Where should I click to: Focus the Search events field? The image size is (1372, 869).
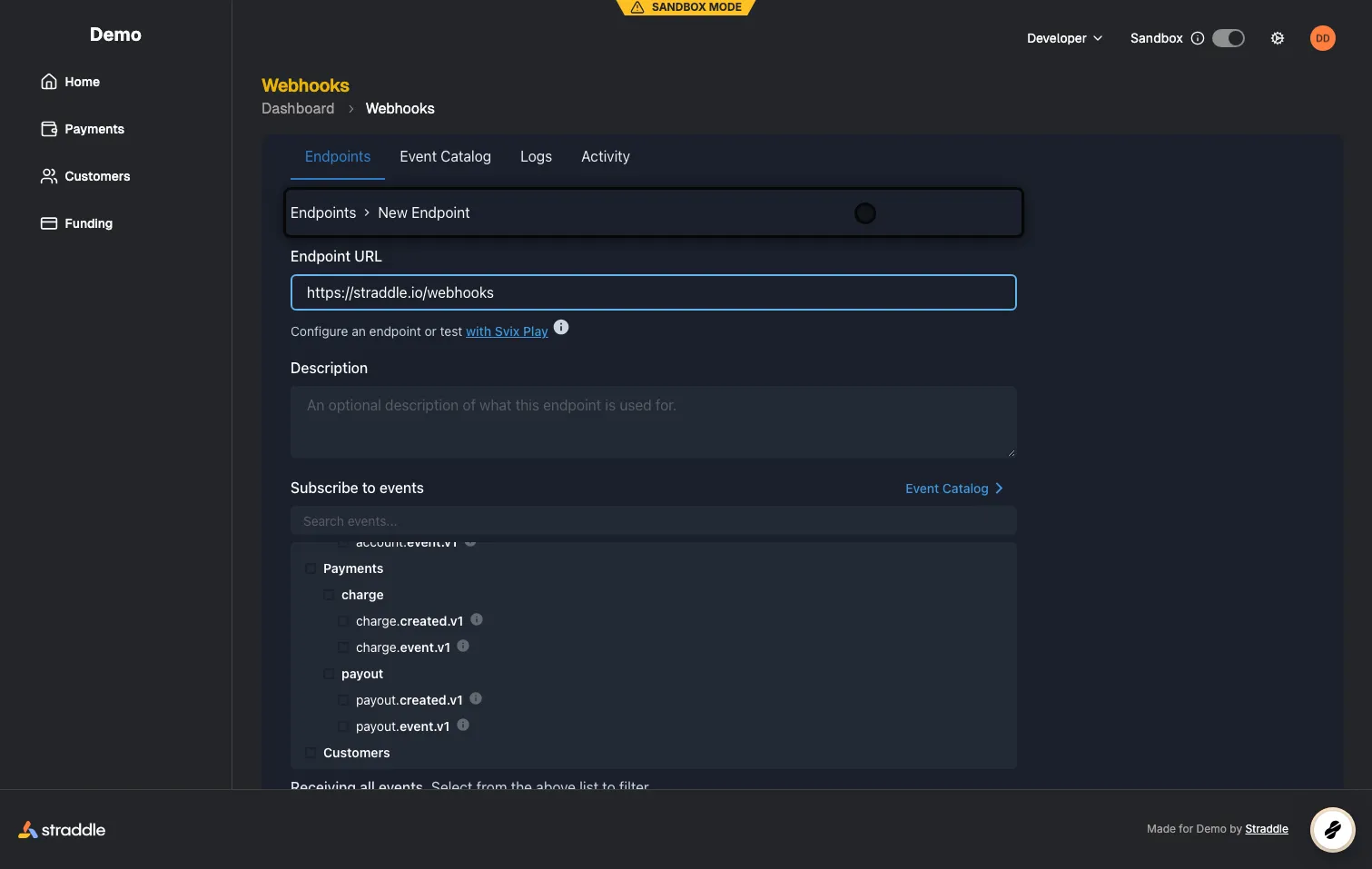(x=654, y=521)
